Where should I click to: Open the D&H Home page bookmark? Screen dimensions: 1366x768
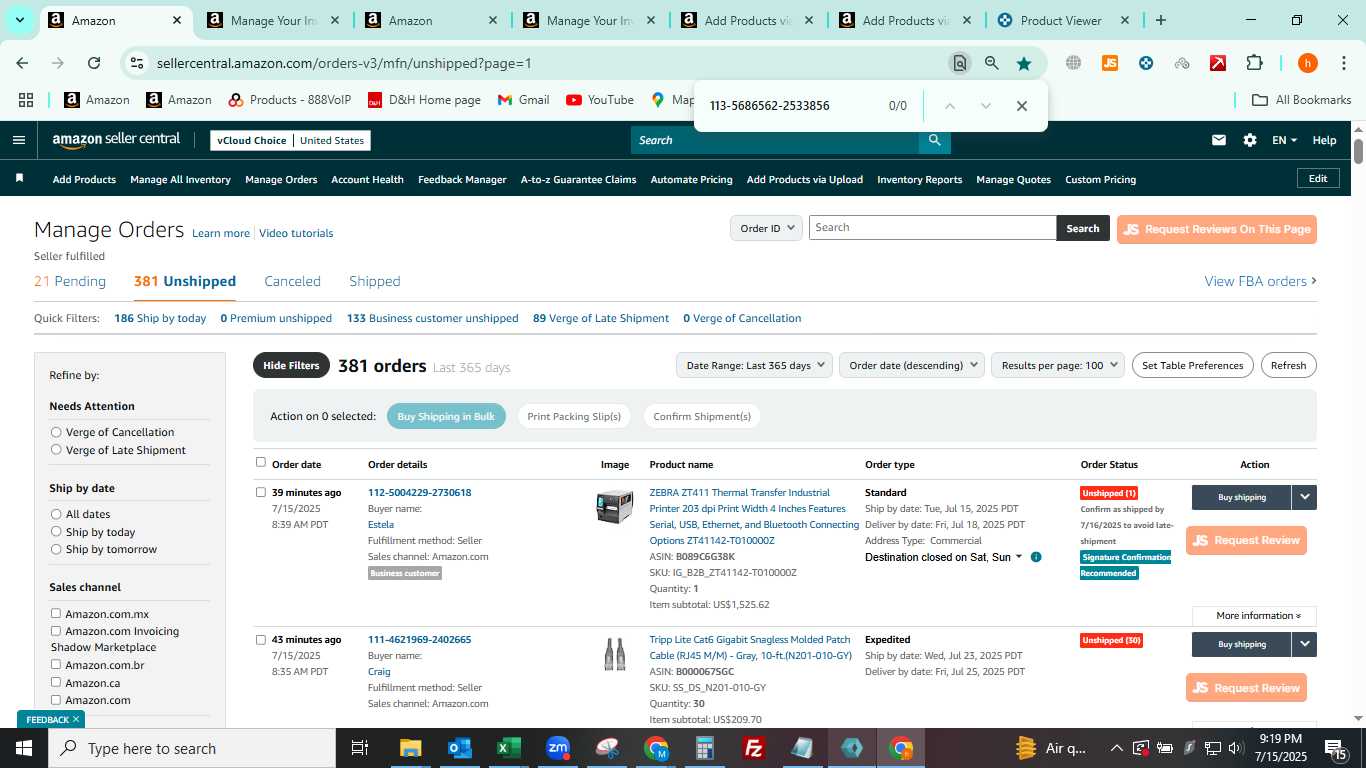[424, 100]
